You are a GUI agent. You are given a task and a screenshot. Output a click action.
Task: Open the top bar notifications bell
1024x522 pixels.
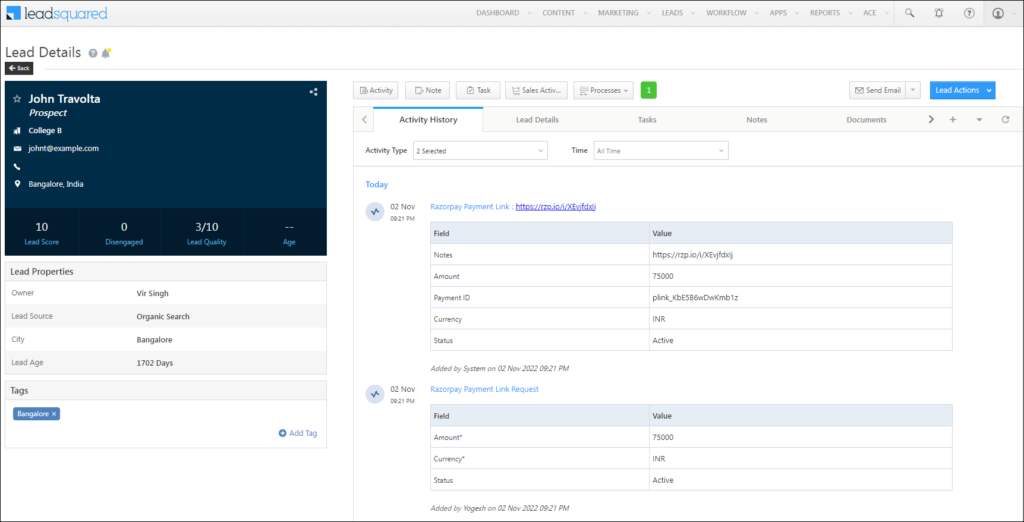pyautogui.click(x=938, y=13)
